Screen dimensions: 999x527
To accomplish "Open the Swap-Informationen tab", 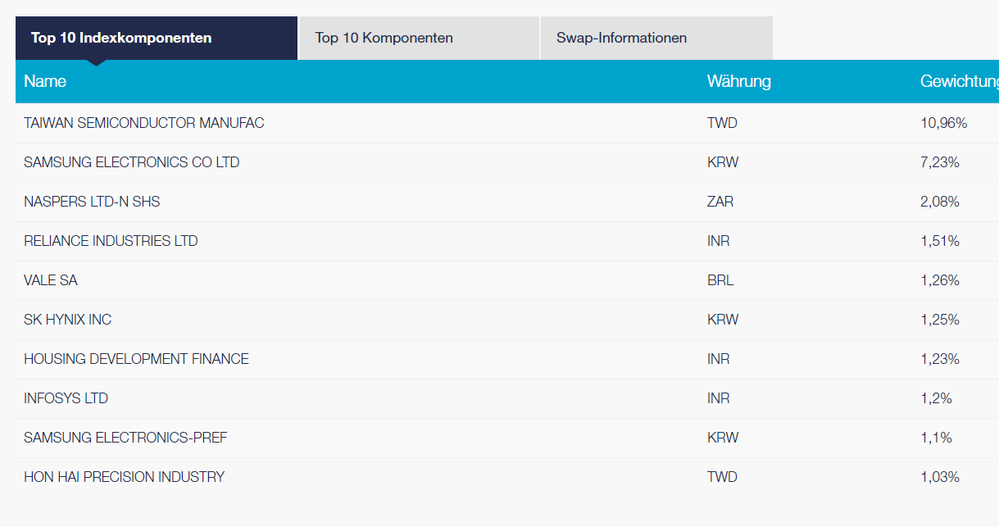I will coord(621,38).
